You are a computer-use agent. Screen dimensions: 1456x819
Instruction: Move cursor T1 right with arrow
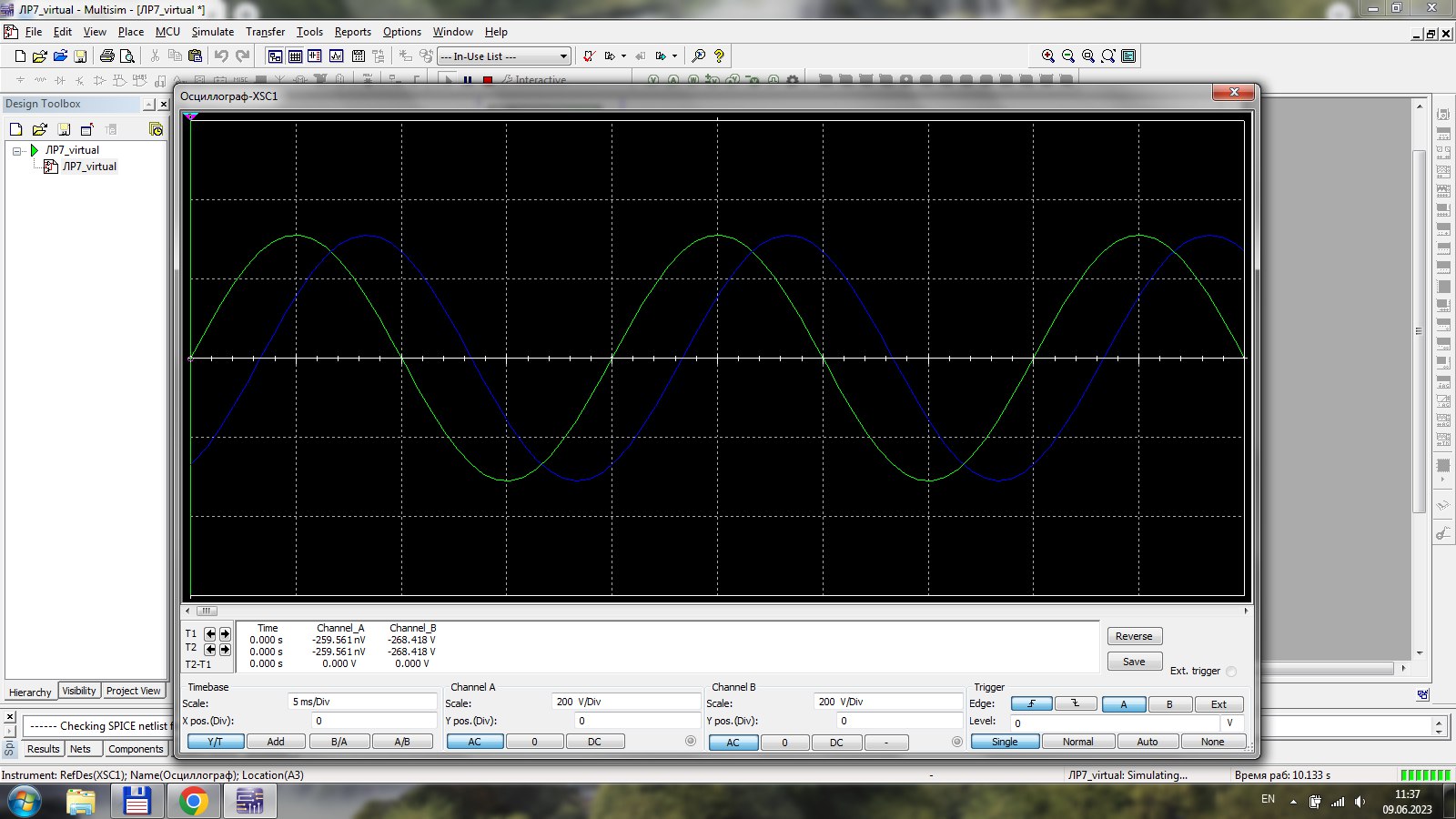[x=225, y=633]
